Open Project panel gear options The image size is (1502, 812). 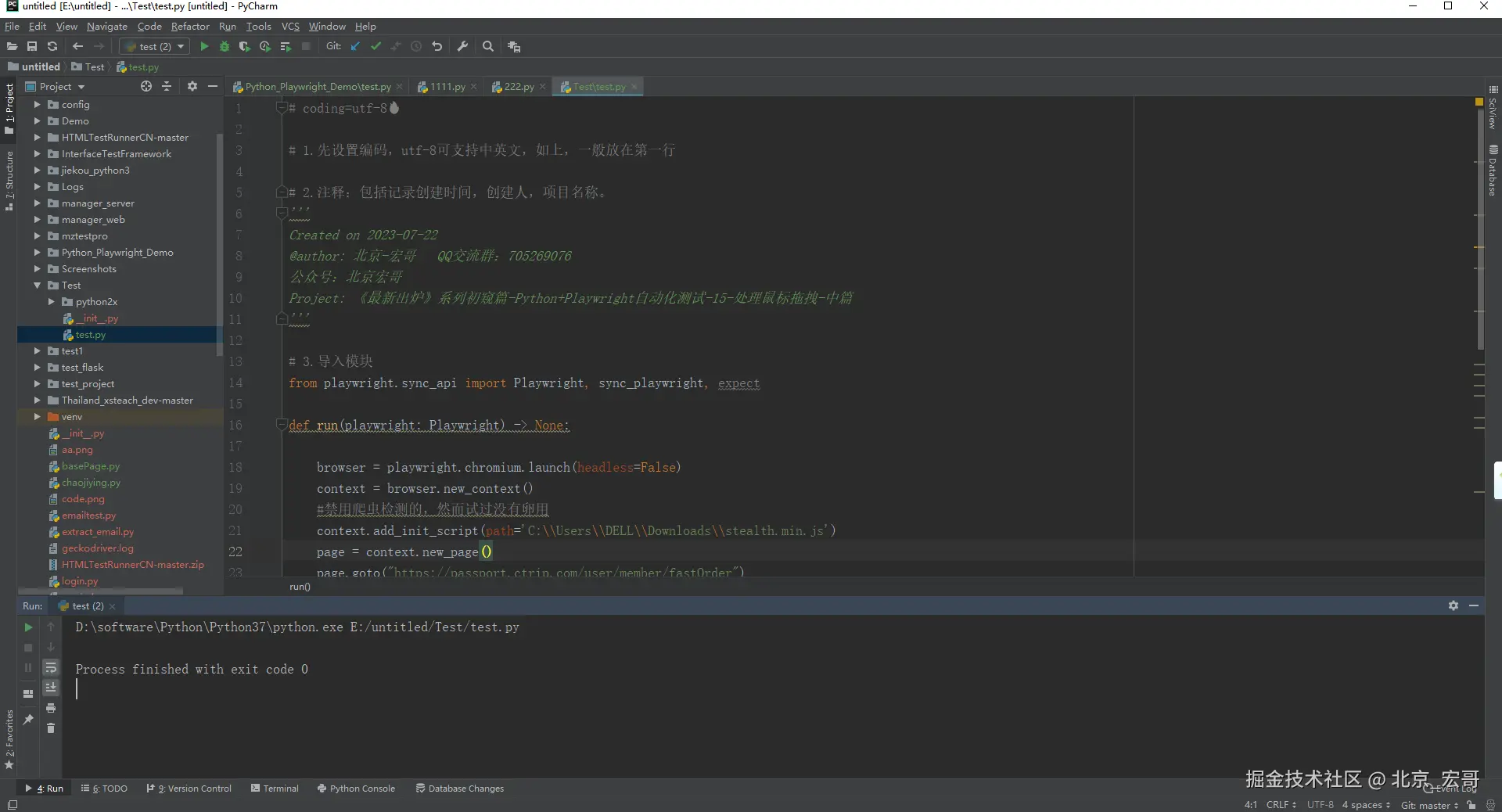tap(192, 87)
